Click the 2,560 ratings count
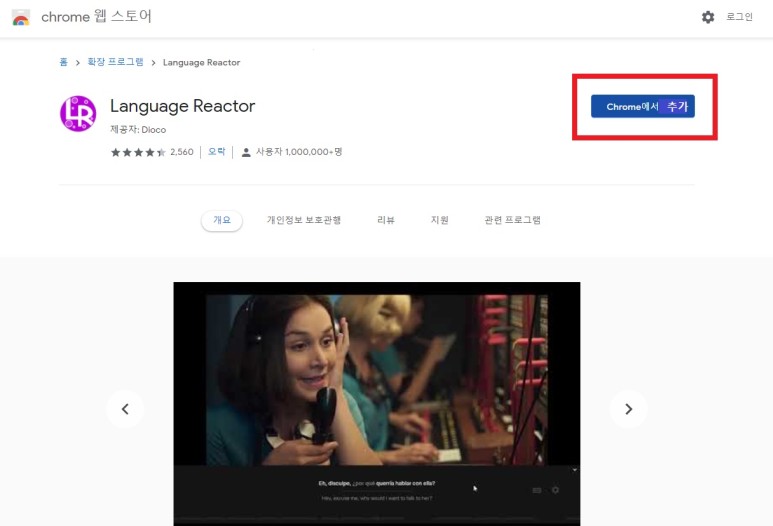Screen dimensions: 773x526 tap(182, 152)
